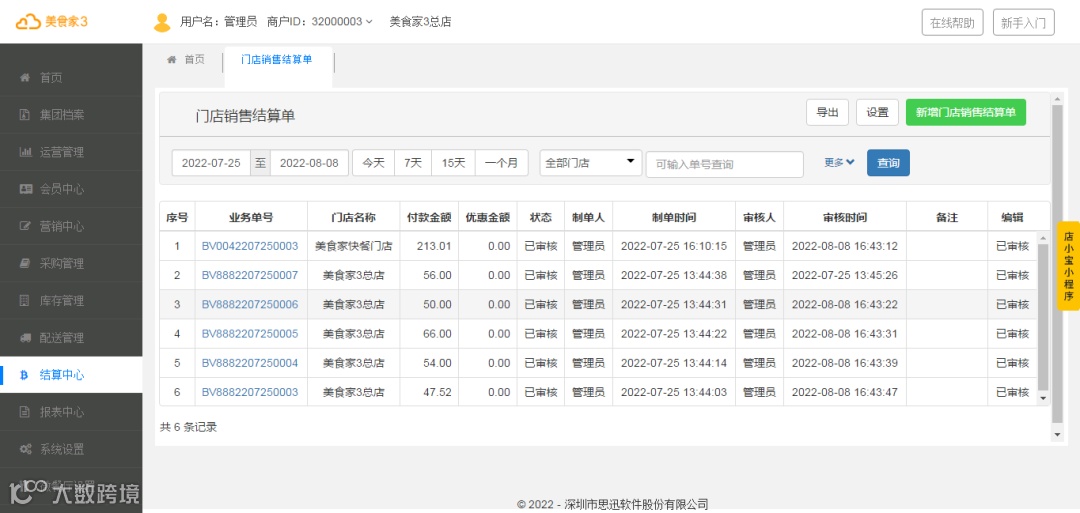Click the start date field 2022-07-25
This screenshot has width=1080, height=513.
coord(211,163)
